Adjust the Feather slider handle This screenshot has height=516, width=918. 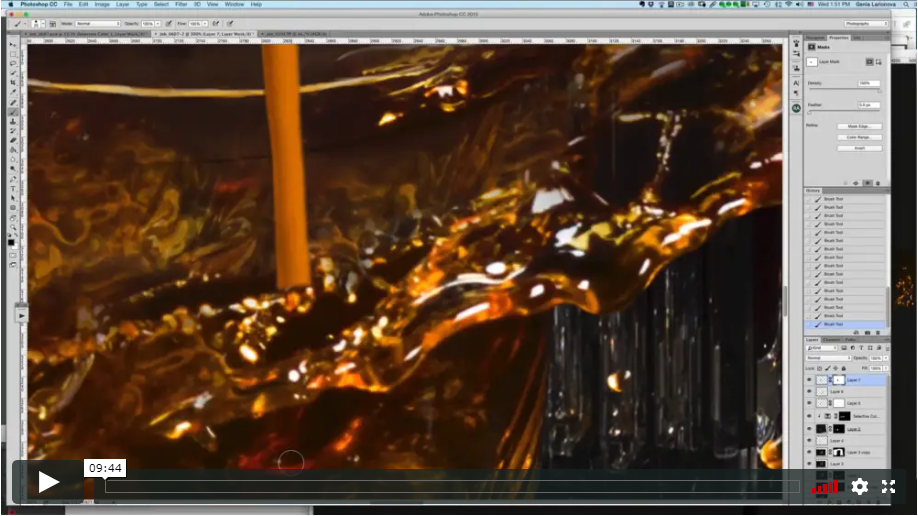pyautogui.click(x=810, y=112)
